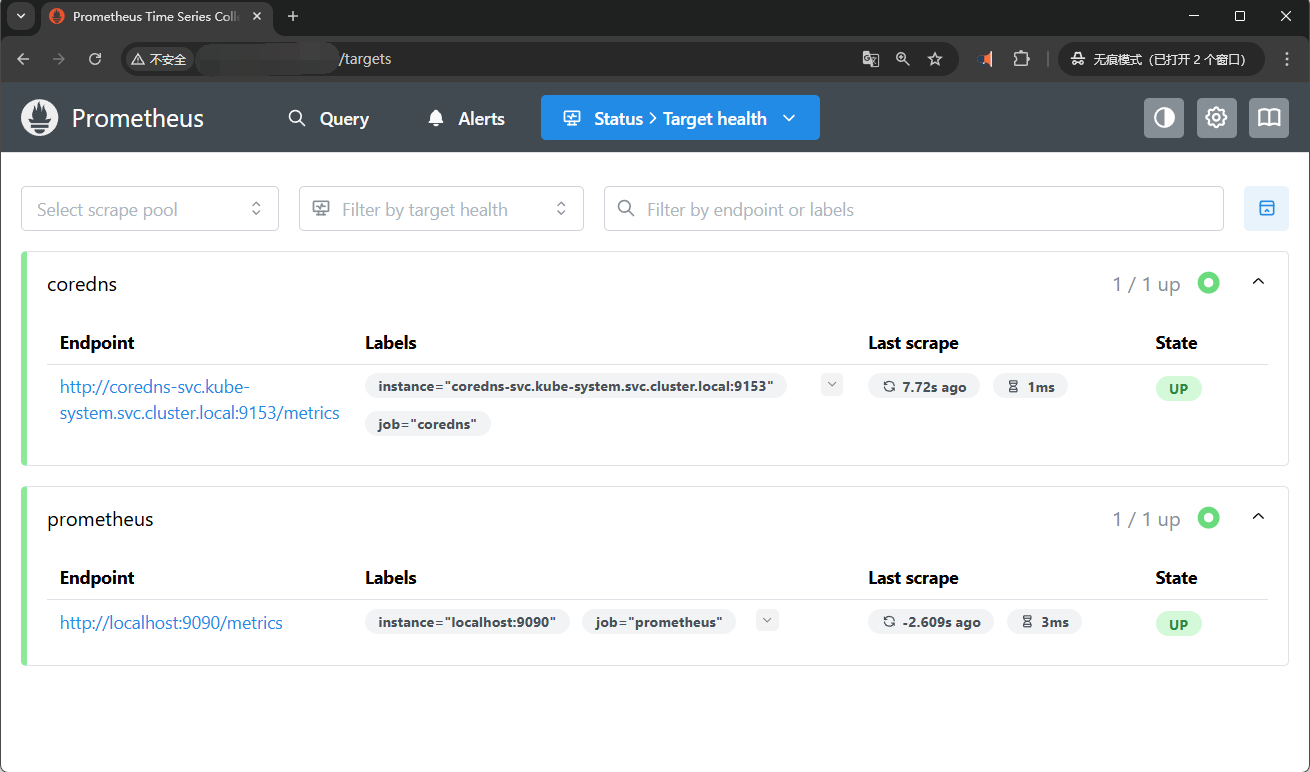This screenshot has height=772, width=1310.
Task: Focus the Filter by endpoint or labels field
Action: tap(914, 209)
